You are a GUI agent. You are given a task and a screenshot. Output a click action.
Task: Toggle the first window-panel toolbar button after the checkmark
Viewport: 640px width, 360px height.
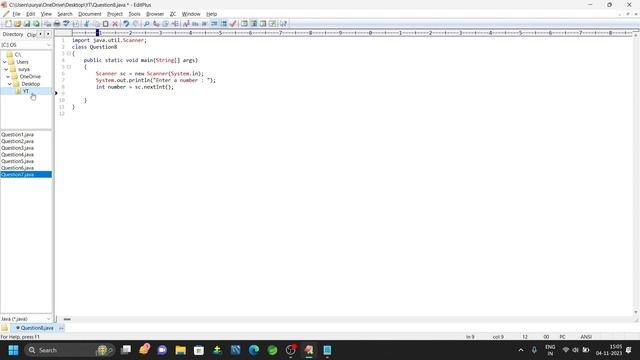click(244, 24)
